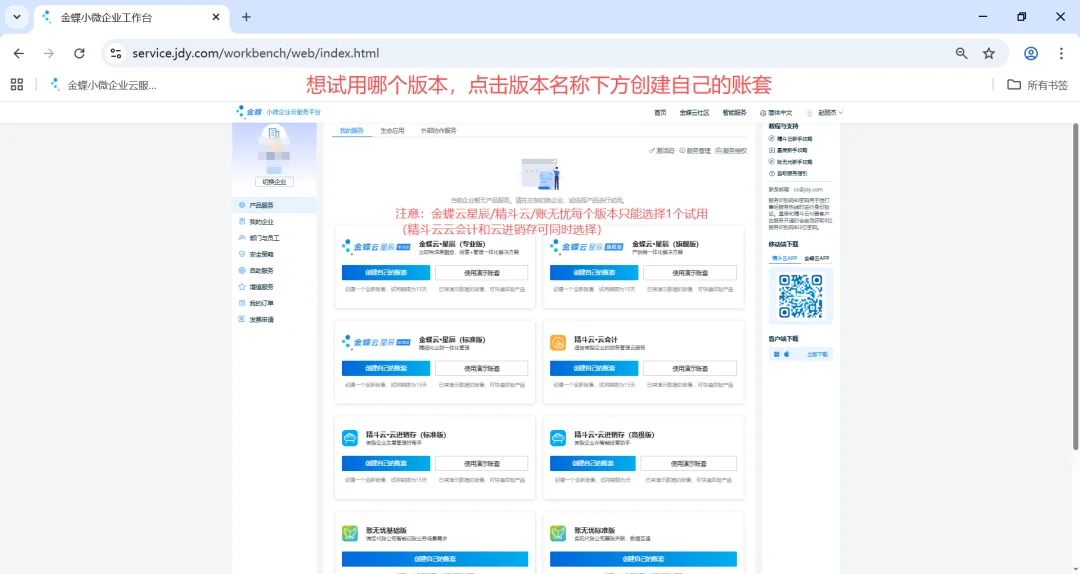
Task: Click the 账无忧基础版 green butterfly icon
Action: tap(350, 533)
